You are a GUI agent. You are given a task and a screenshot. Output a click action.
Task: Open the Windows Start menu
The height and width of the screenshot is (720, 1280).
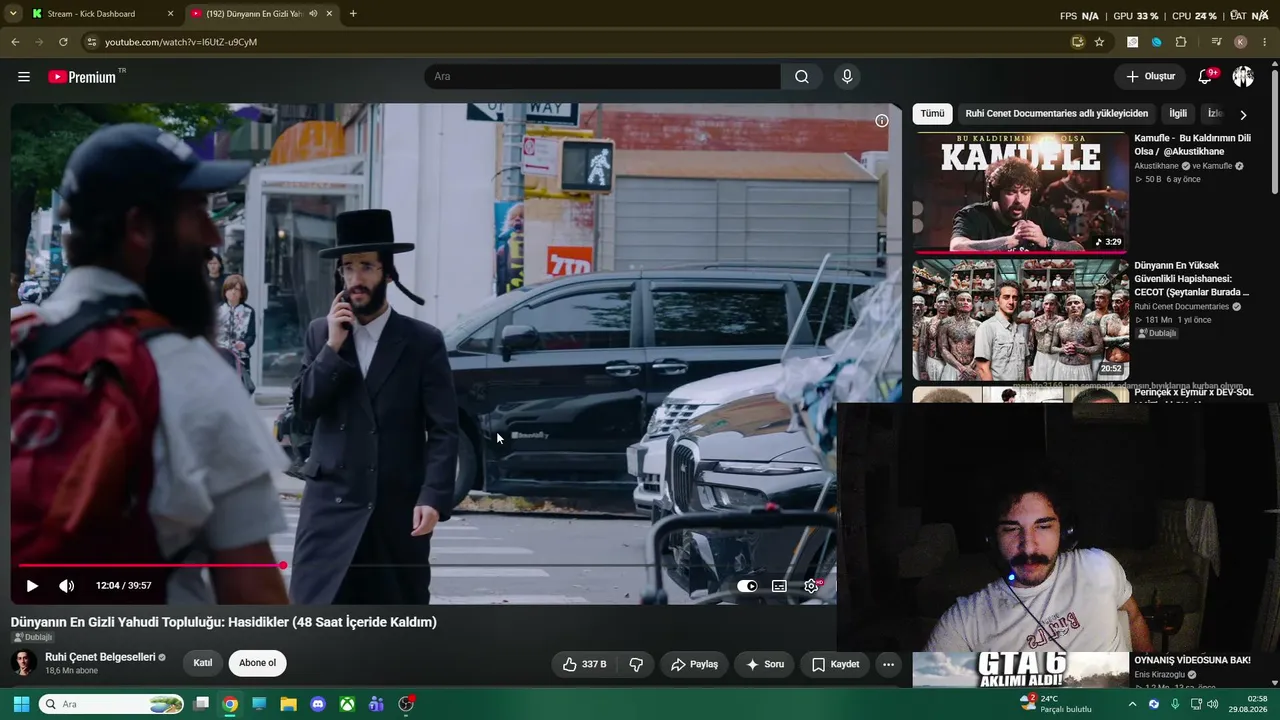(x=21, y=704)
